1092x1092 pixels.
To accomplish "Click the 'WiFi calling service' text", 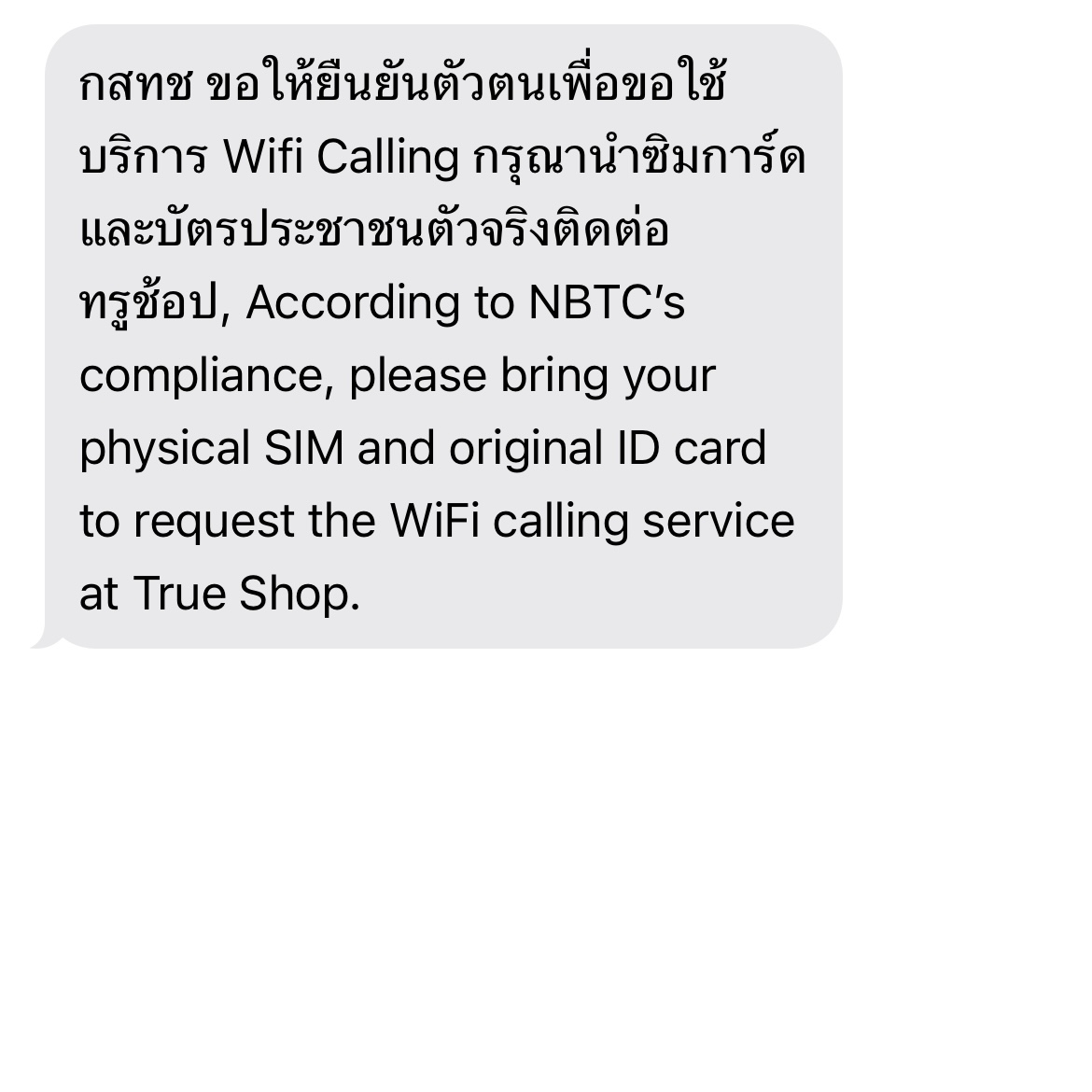I will (x=592, y=522).
